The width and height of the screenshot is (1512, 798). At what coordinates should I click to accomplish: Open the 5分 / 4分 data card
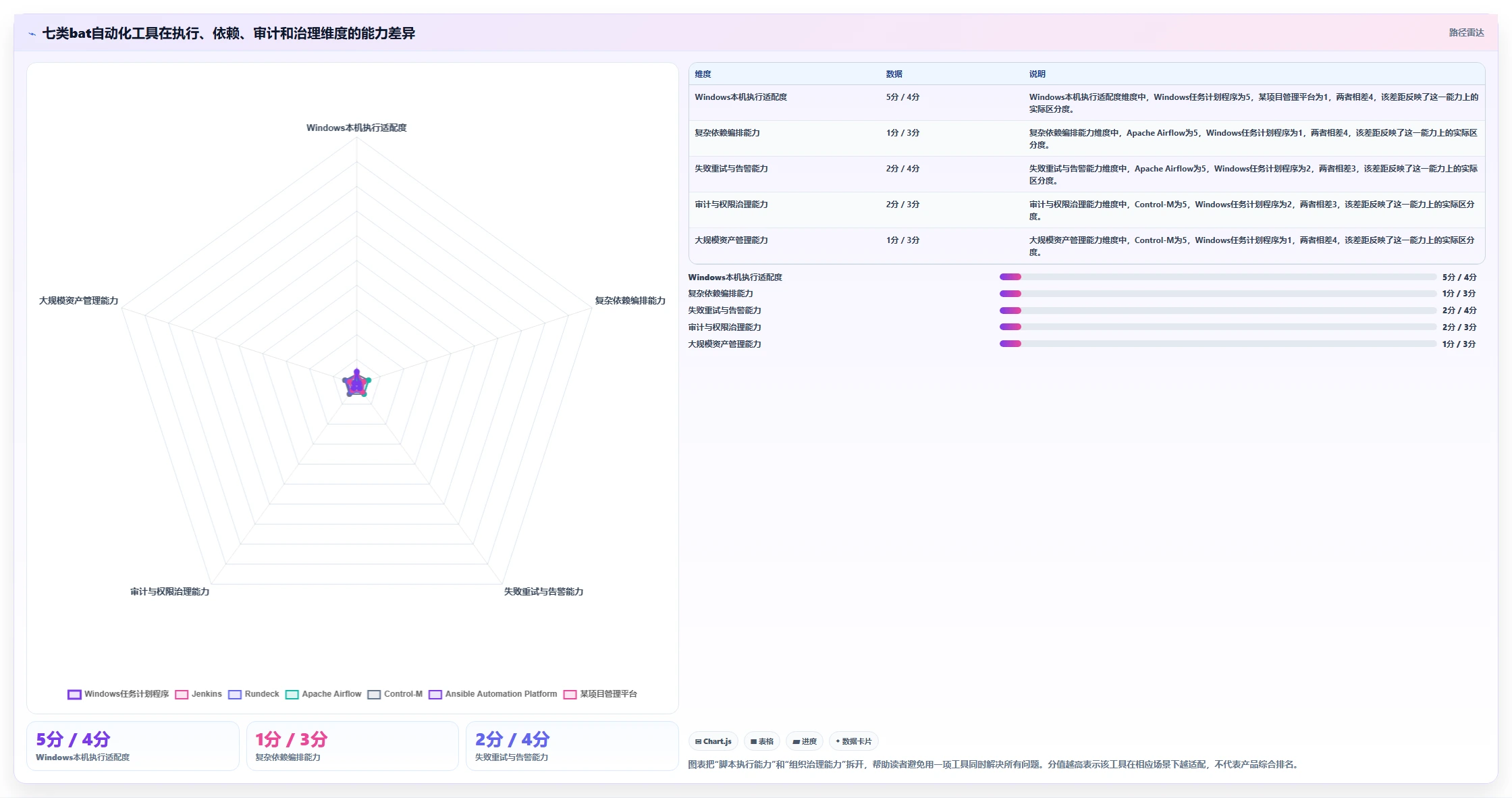(133, 746)
